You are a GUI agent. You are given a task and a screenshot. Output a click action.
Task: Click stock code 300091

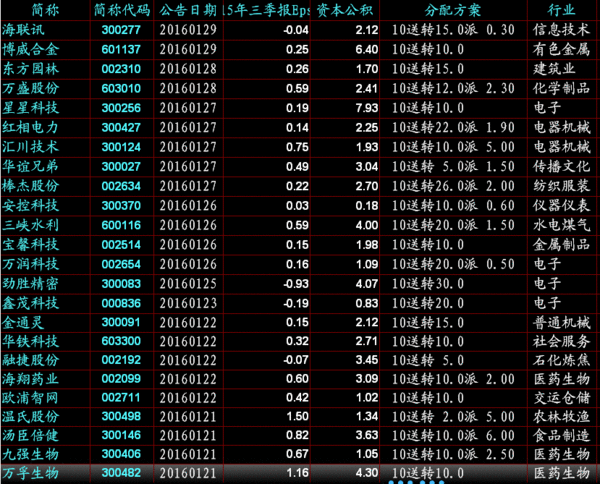click(121, 322)
